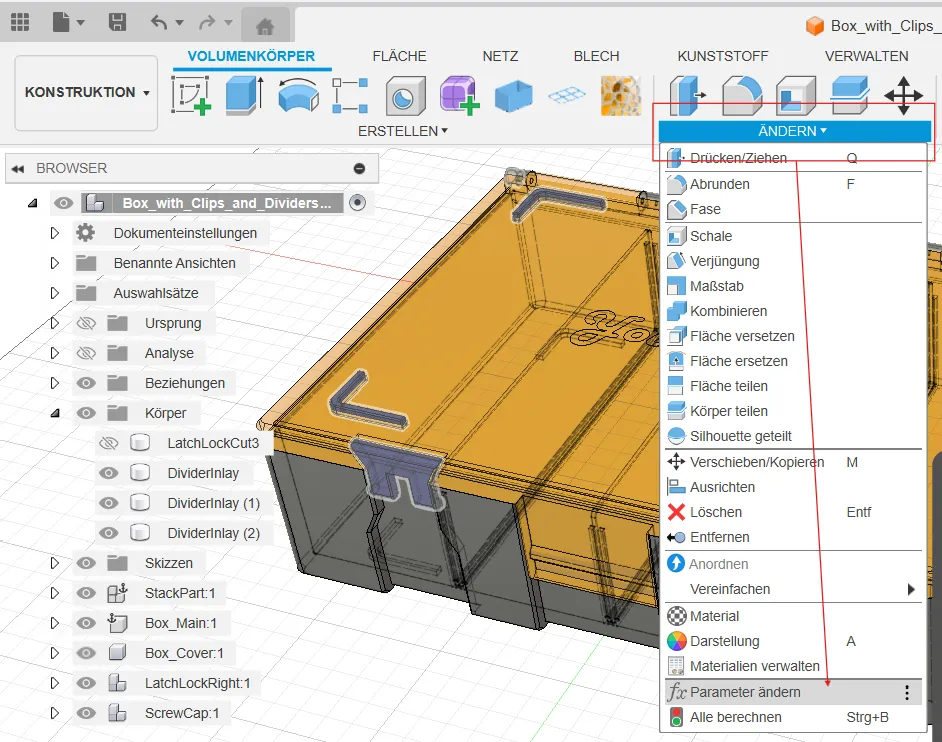Collapse the Körper folder
Viewport: 942px width, 742px height.
(55, 413)
